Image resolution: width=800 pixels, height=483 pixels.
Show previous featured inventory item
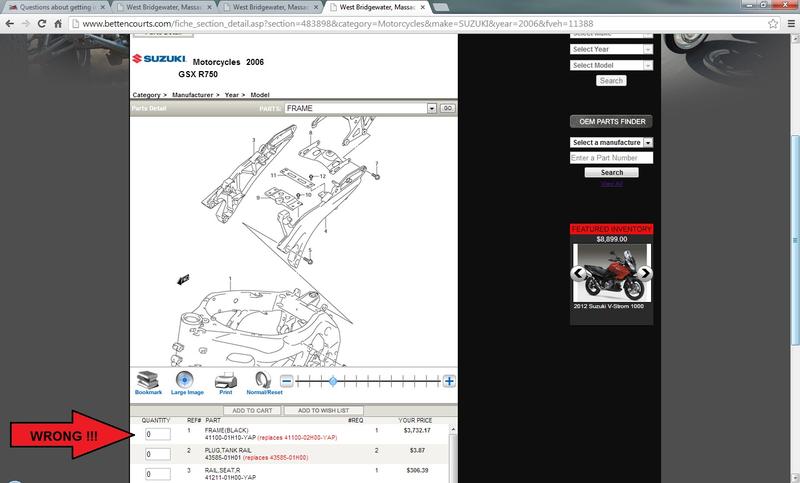click(578, 273)
